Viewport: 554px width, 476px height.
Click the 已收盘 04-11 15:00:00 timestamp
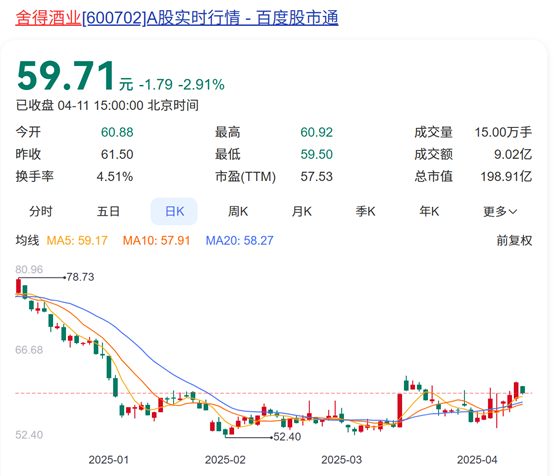click(107, 105)
